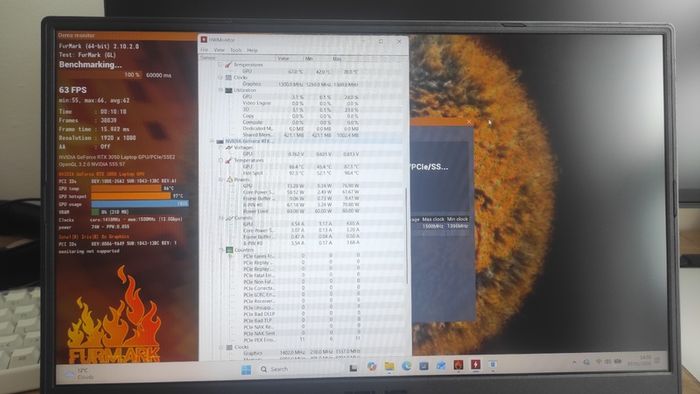Collapse the Counters section expander

point(221,250)
